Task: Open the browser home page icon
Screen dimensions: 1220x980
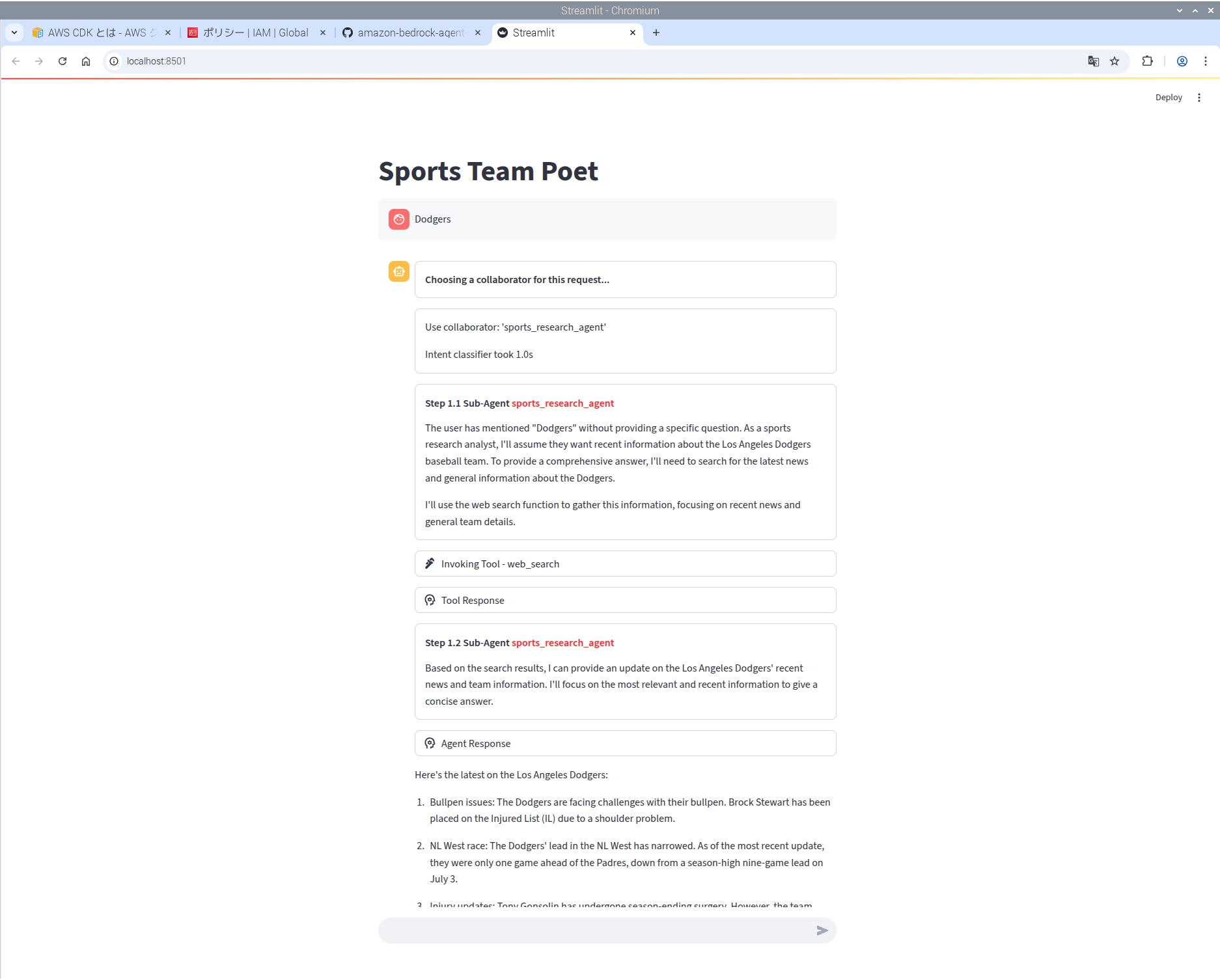Action: (x=86, y=61)
